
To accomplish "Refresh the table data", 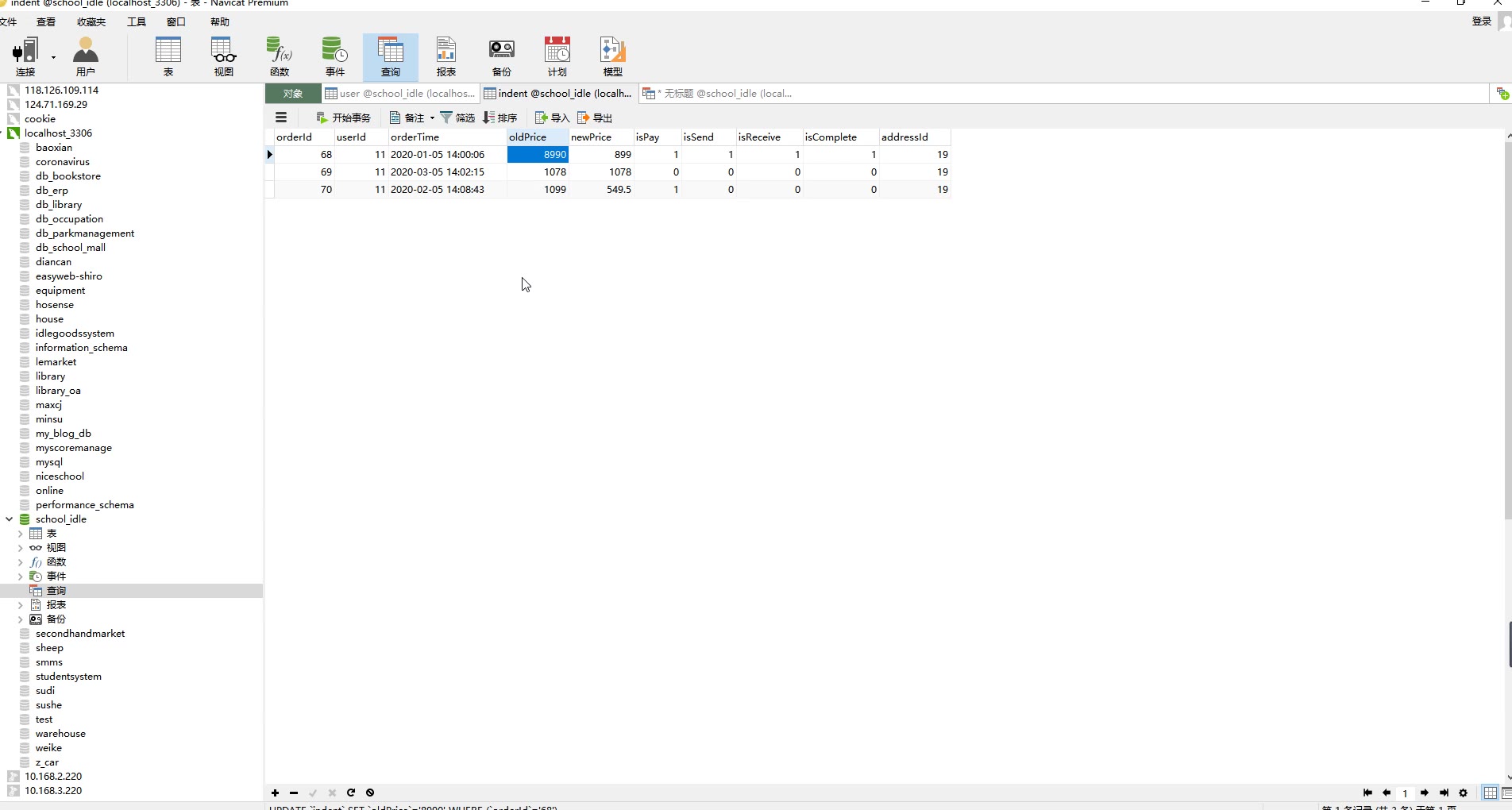I will tap(351, 793).
